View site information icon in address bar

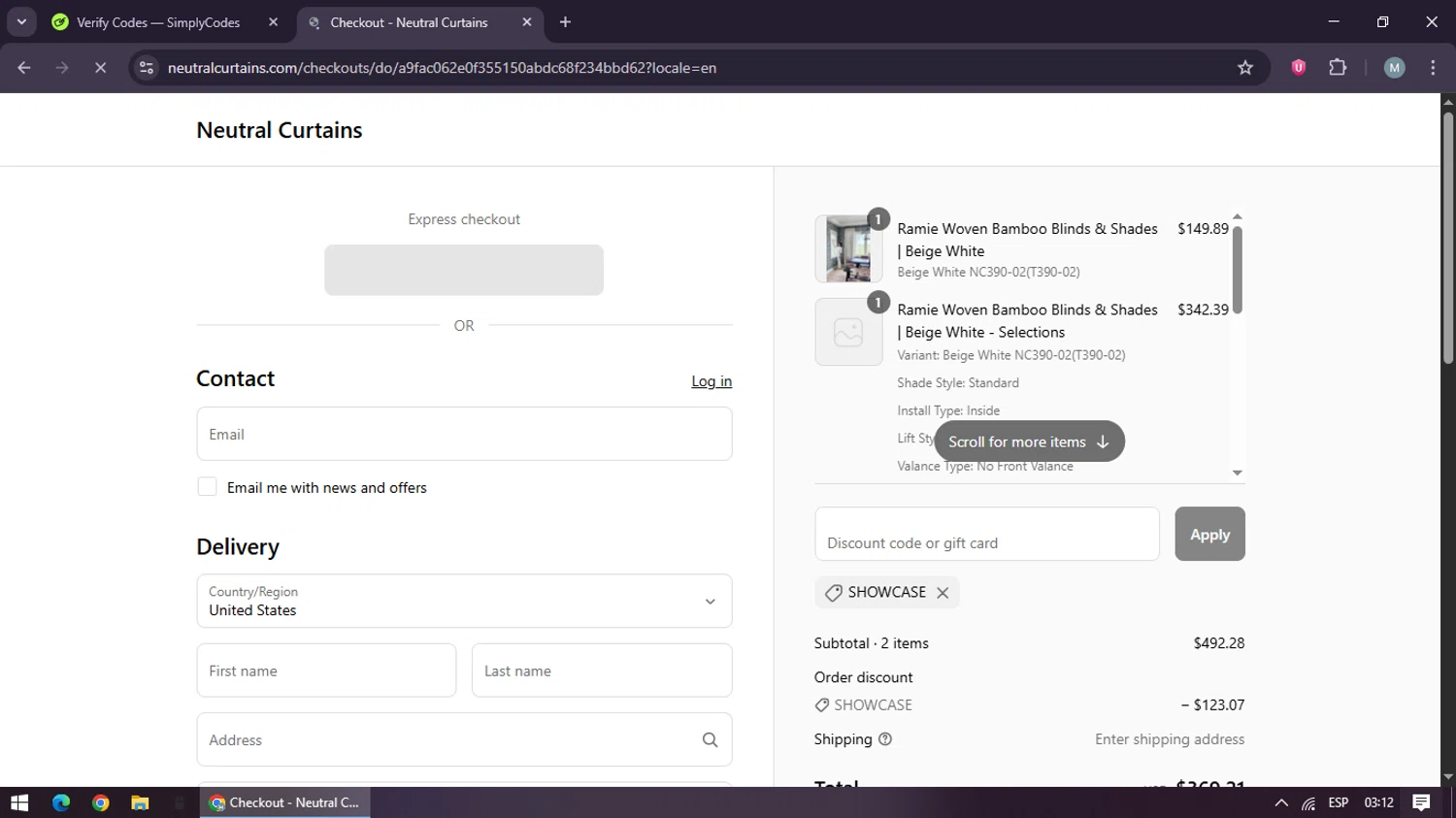[x=147, y=68]
